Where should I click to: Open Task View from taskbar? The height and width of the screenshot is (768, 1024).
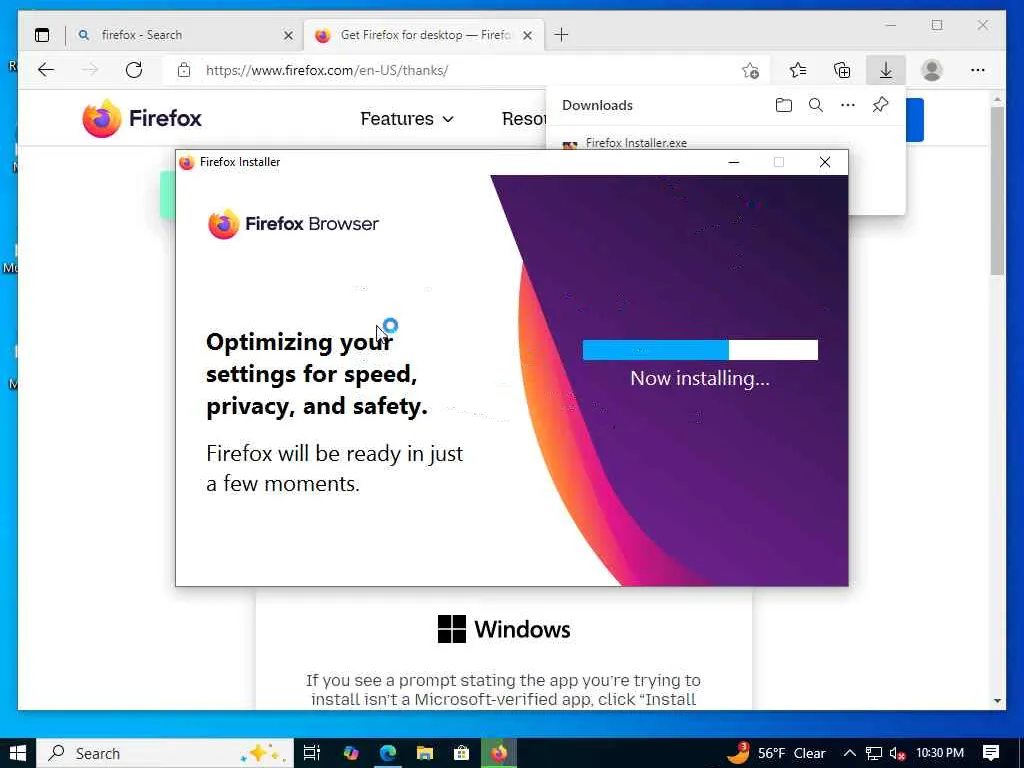click(x=312, y=753)
